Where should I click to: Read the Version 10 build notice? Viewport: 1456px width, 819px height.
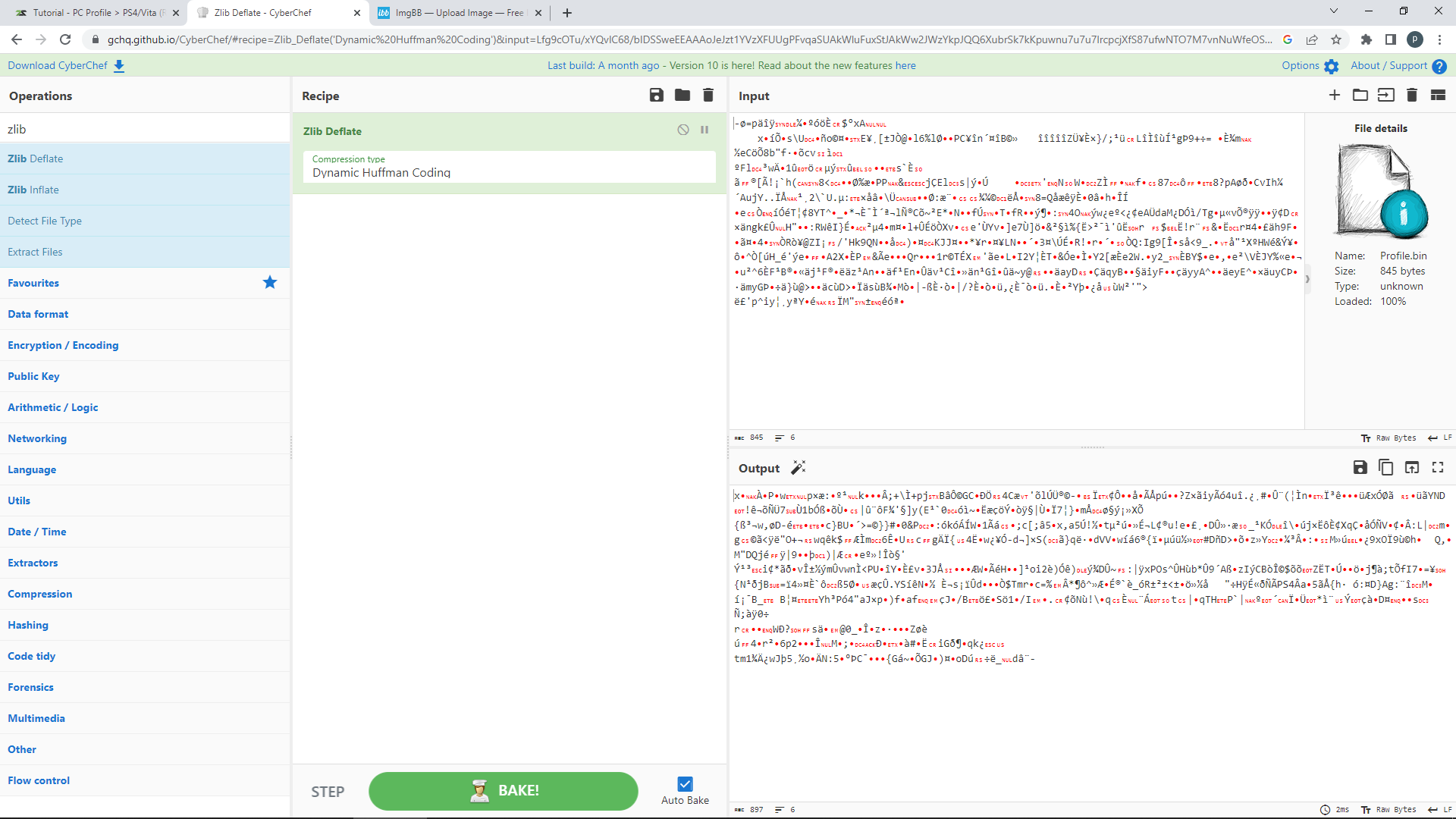[732, 66]
